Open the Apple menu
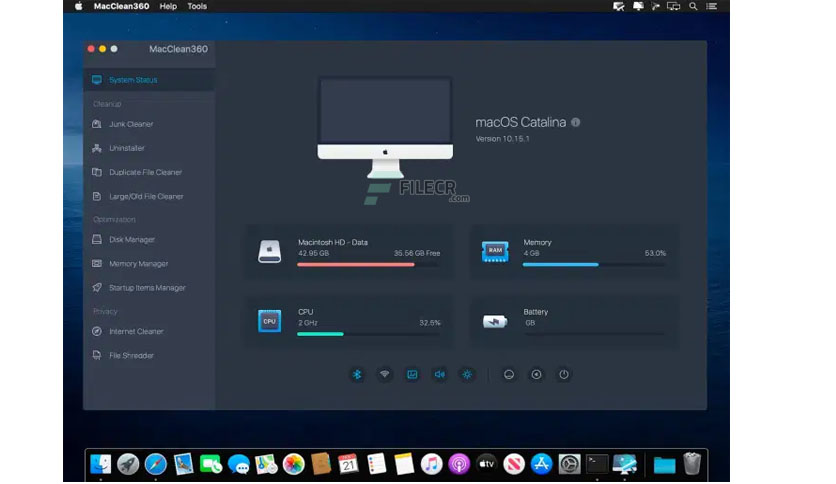Image resolution: width=836 pixels, height=484 pixels. pos(78,6)
